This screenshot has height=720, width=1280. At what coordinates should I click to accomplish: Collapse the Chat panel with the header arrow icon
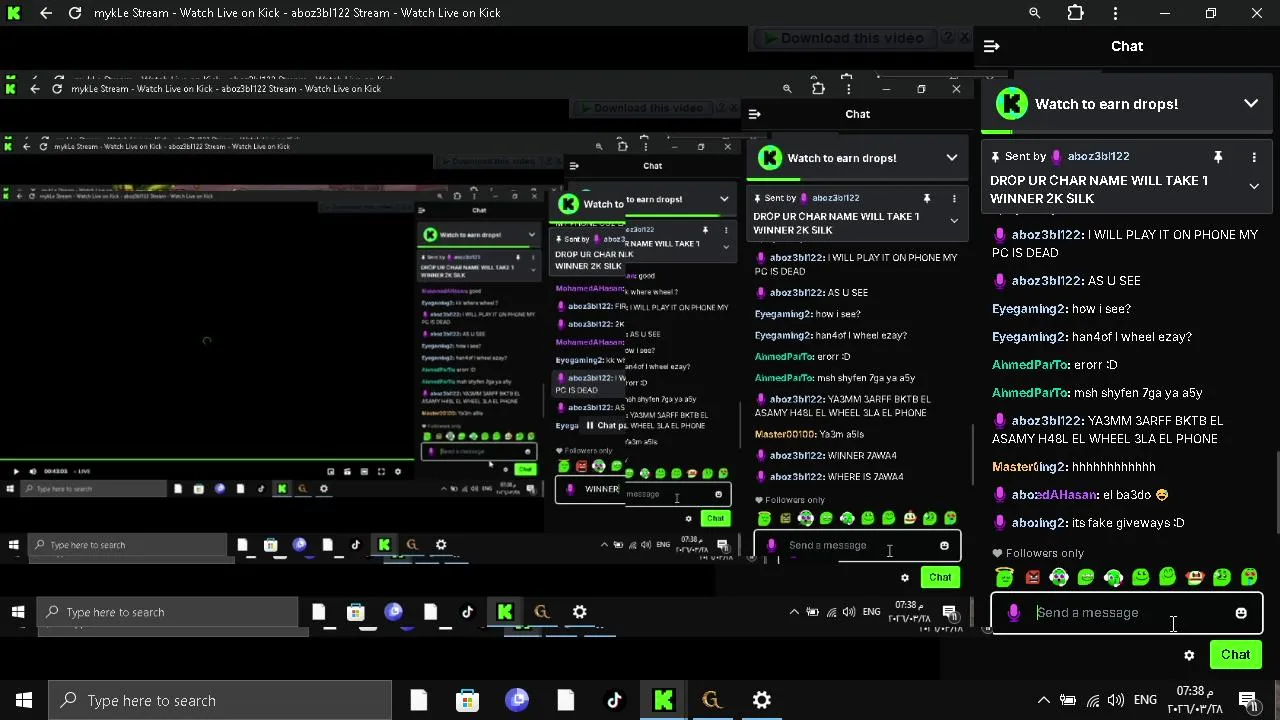click(x=991, y=46)
